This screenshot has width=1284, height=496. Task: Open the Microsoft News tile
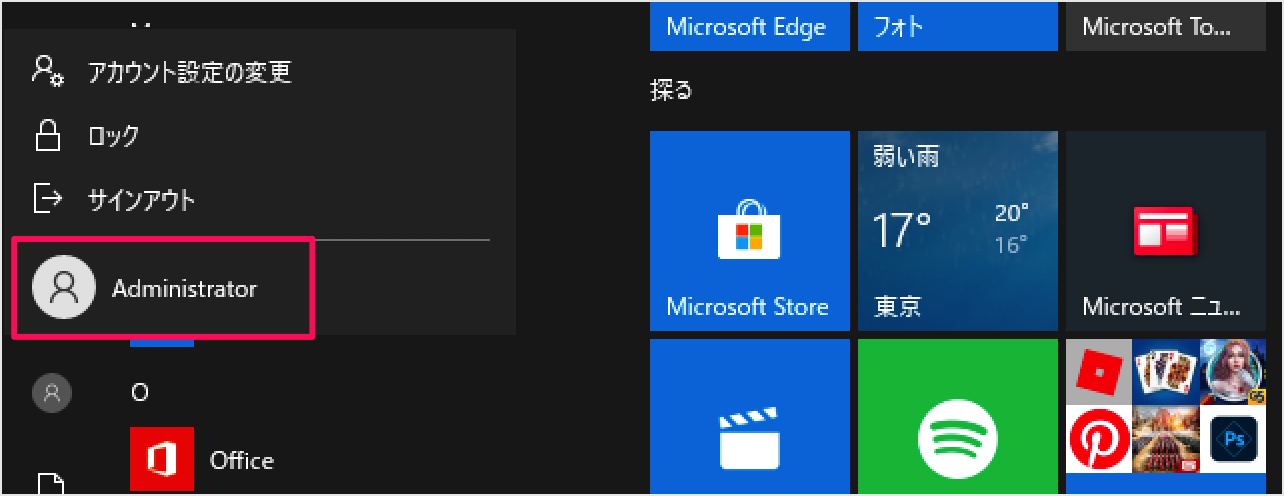(1165, 230)
